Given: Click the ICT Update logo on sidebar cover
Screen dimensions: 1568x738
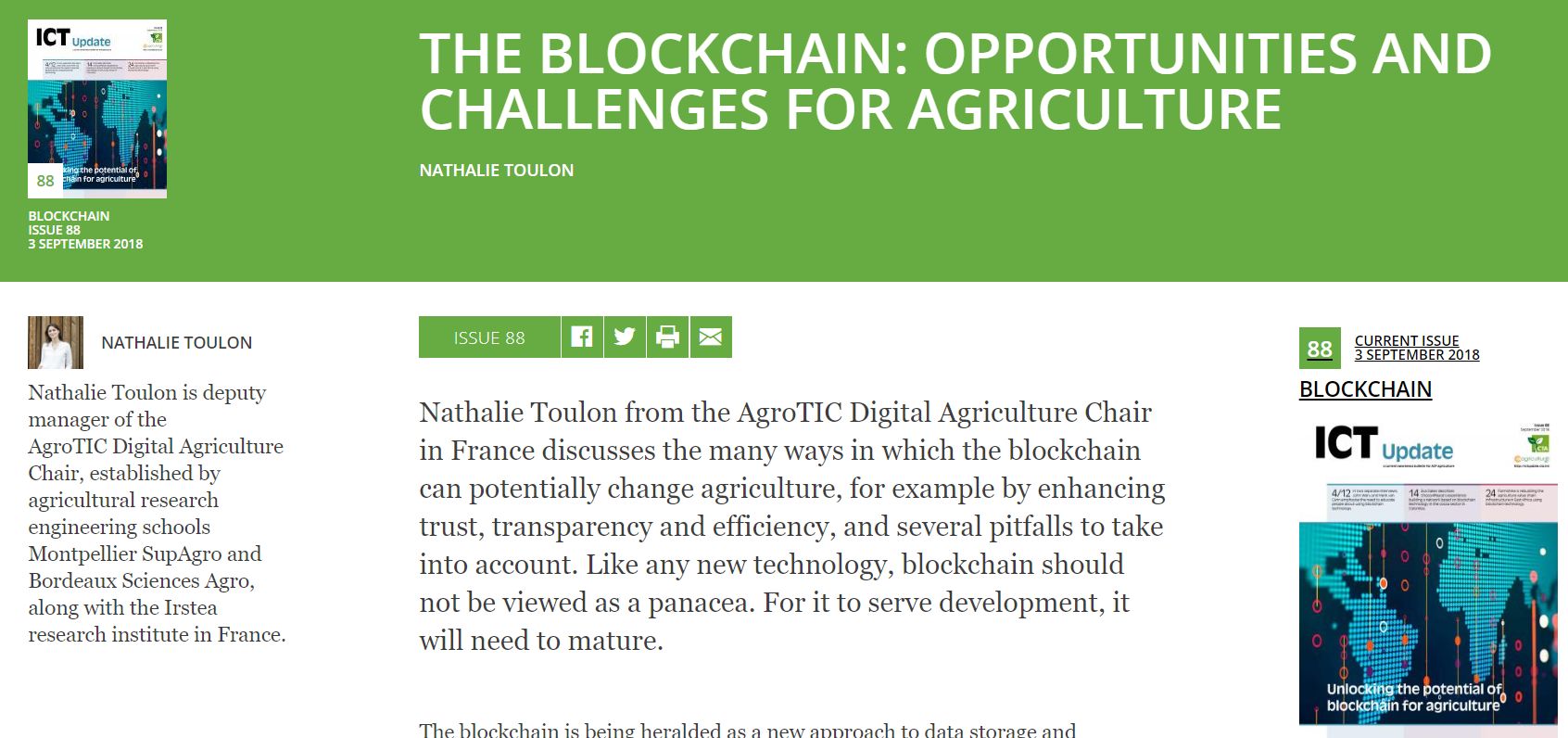Looking at the screenshot, I should click(x=1384, y=444).
